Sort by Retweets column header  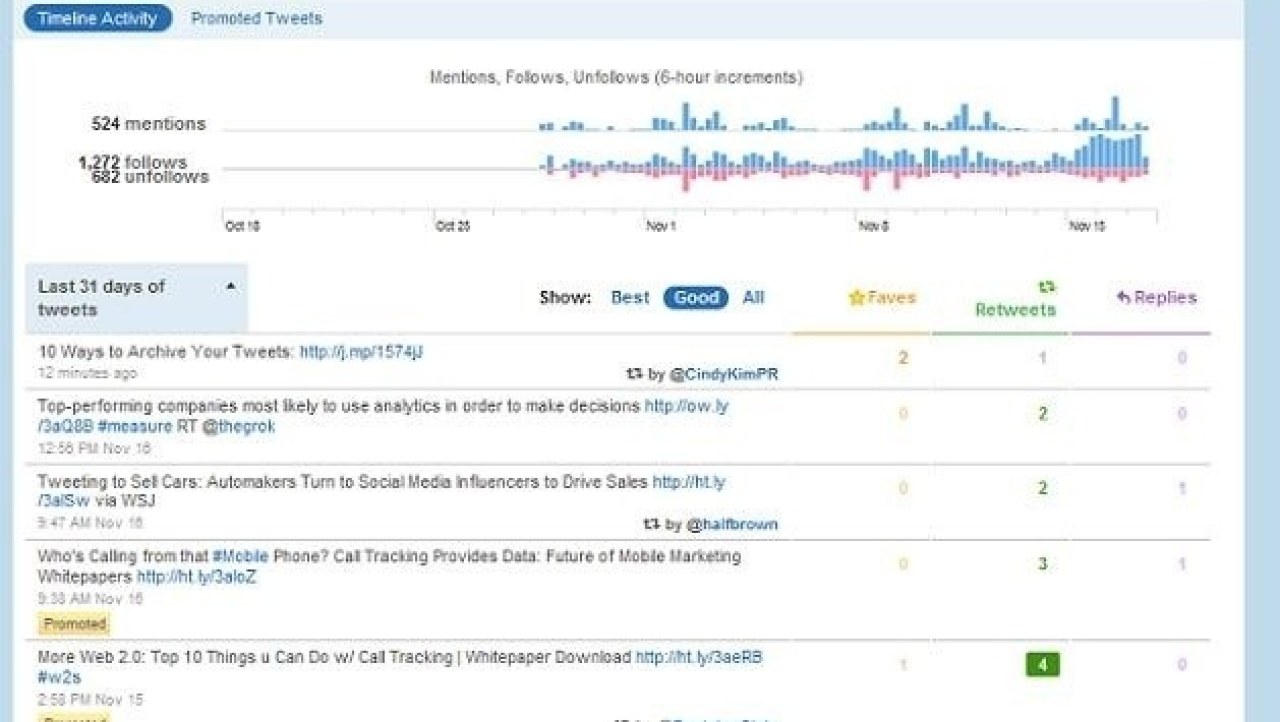[1015, 309]
